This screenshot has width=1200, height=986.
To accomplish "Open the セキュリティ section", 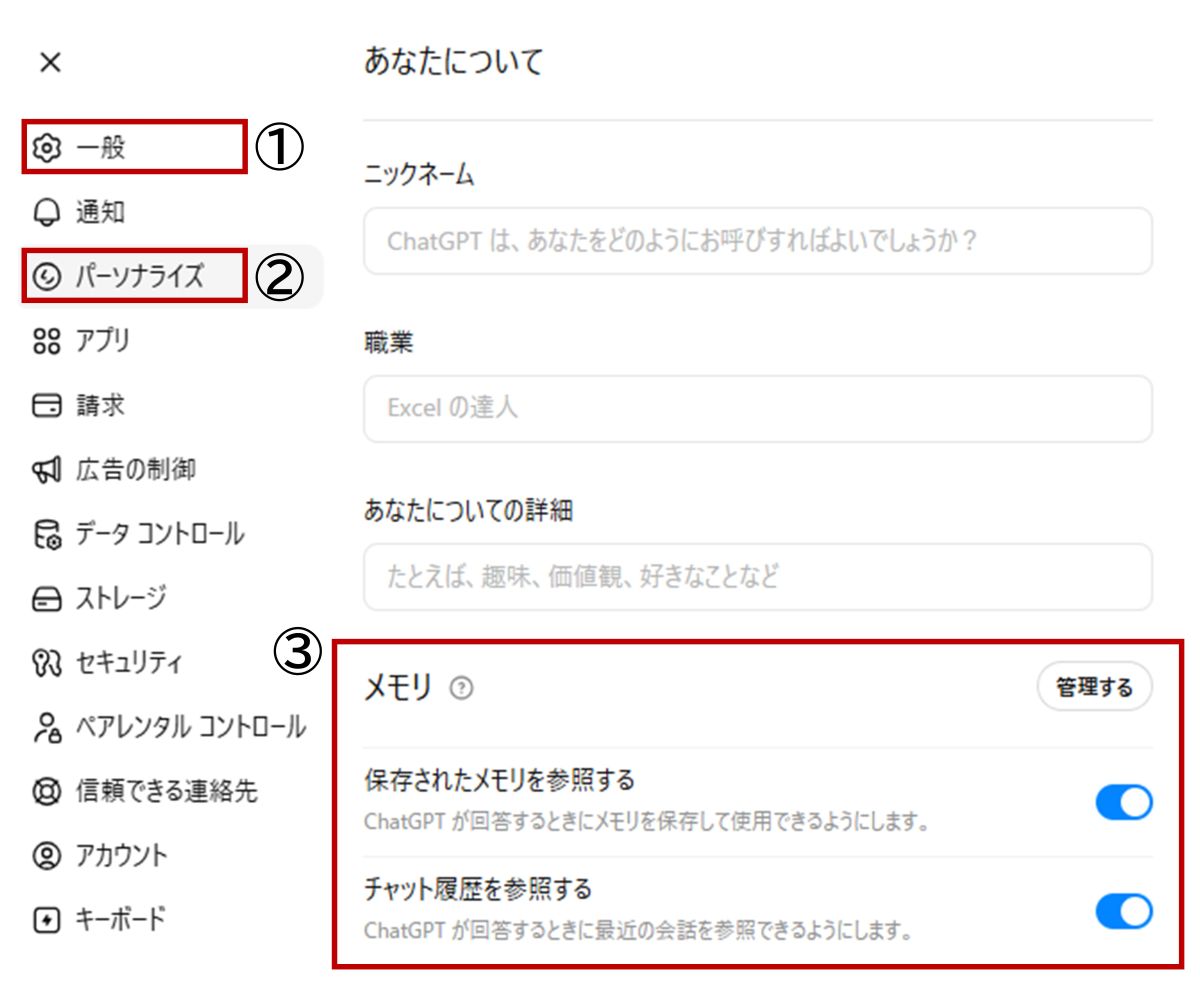I will click(x=172, y=663).
